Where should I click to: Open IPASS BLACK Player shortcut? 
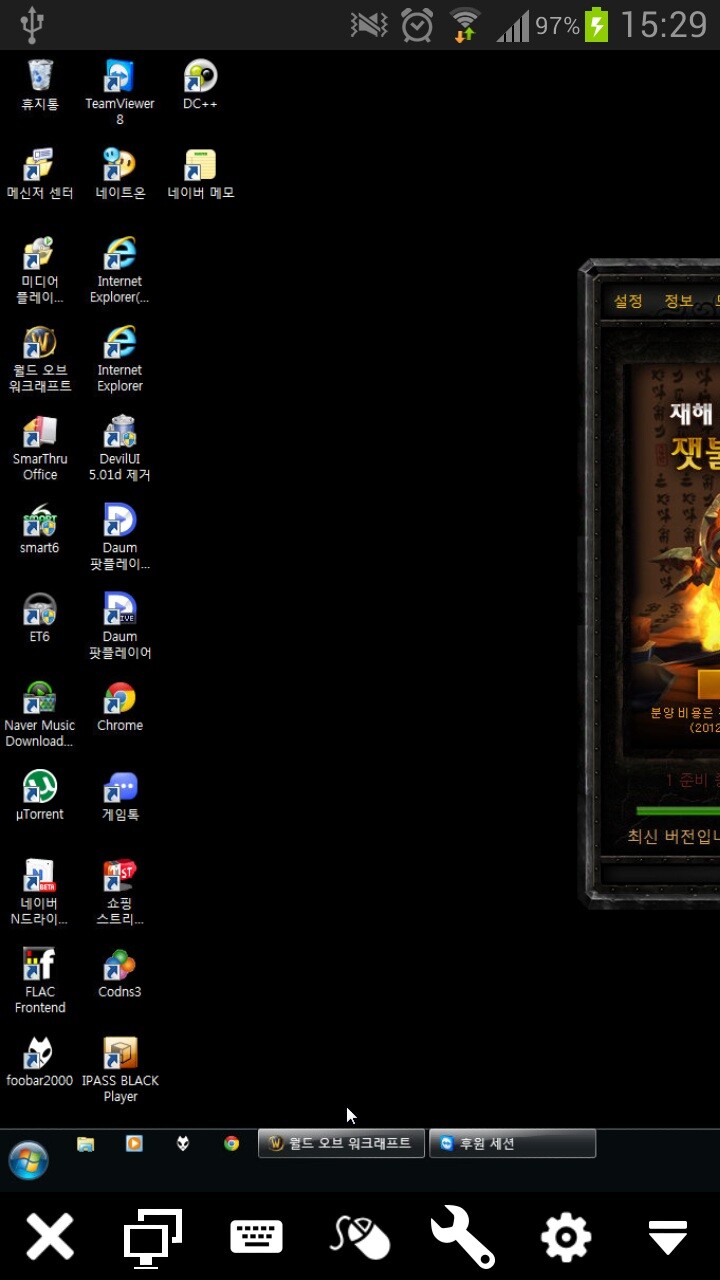120,1070
